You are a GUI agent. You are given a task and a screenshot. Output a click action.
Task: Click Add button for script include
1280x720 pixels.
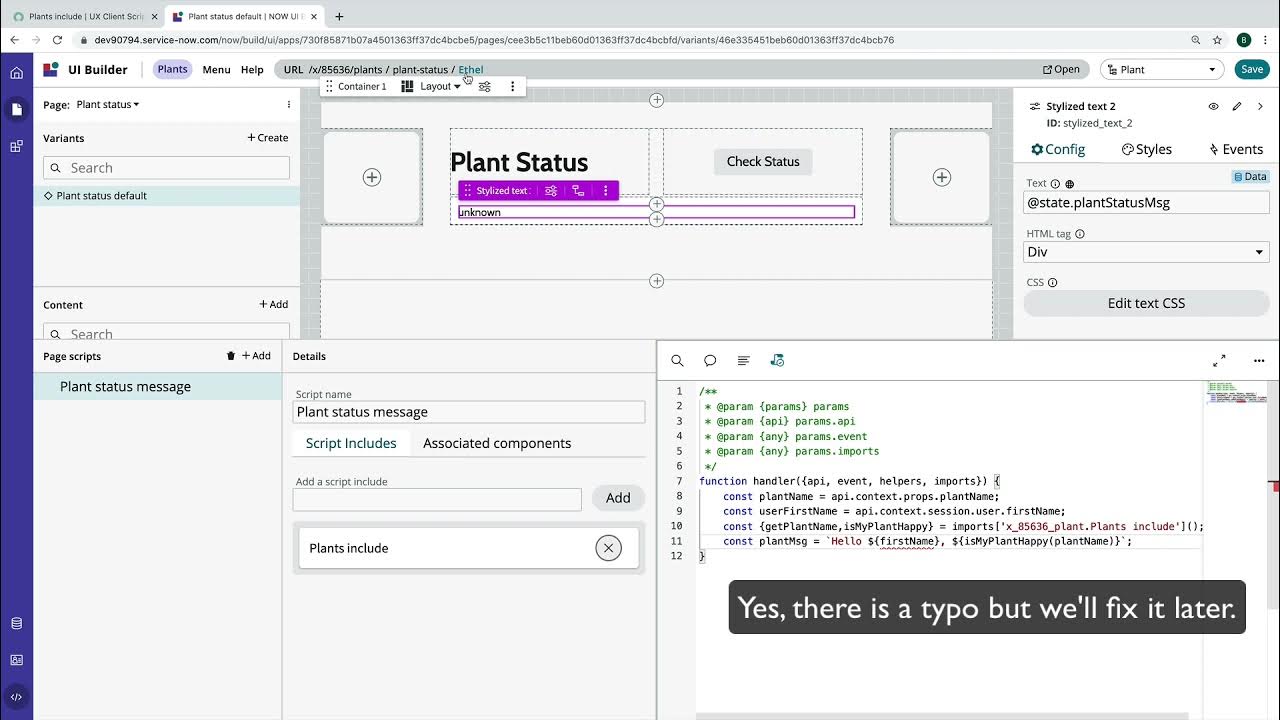tap(618, 498)
